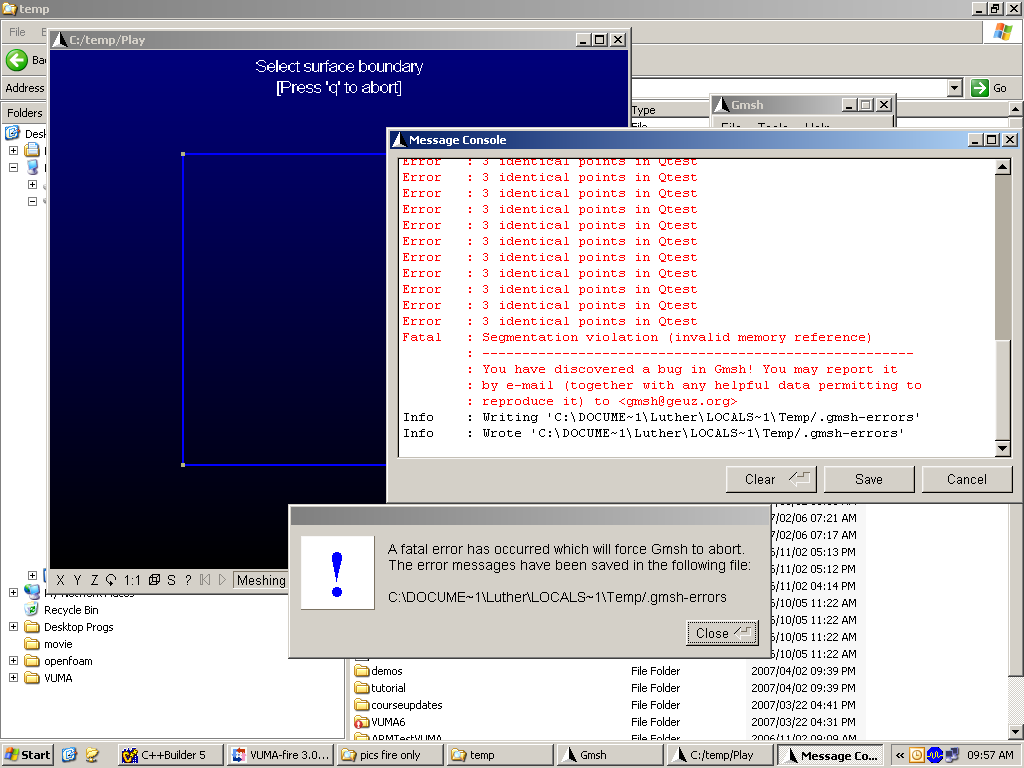This screenshot has height=768, width=1024.
Task: Click Message Console scrollbar down arrow
Action: pyautogui.click(x=1002, y=448)
